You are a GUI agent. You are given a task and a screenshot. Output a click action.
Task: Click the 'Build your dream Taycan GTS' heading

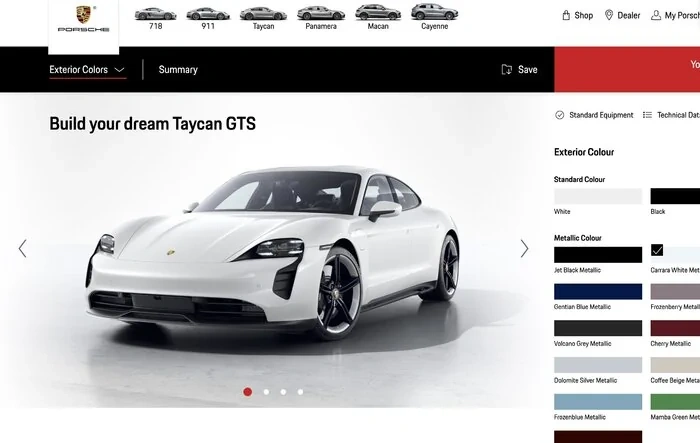(153, 124)
